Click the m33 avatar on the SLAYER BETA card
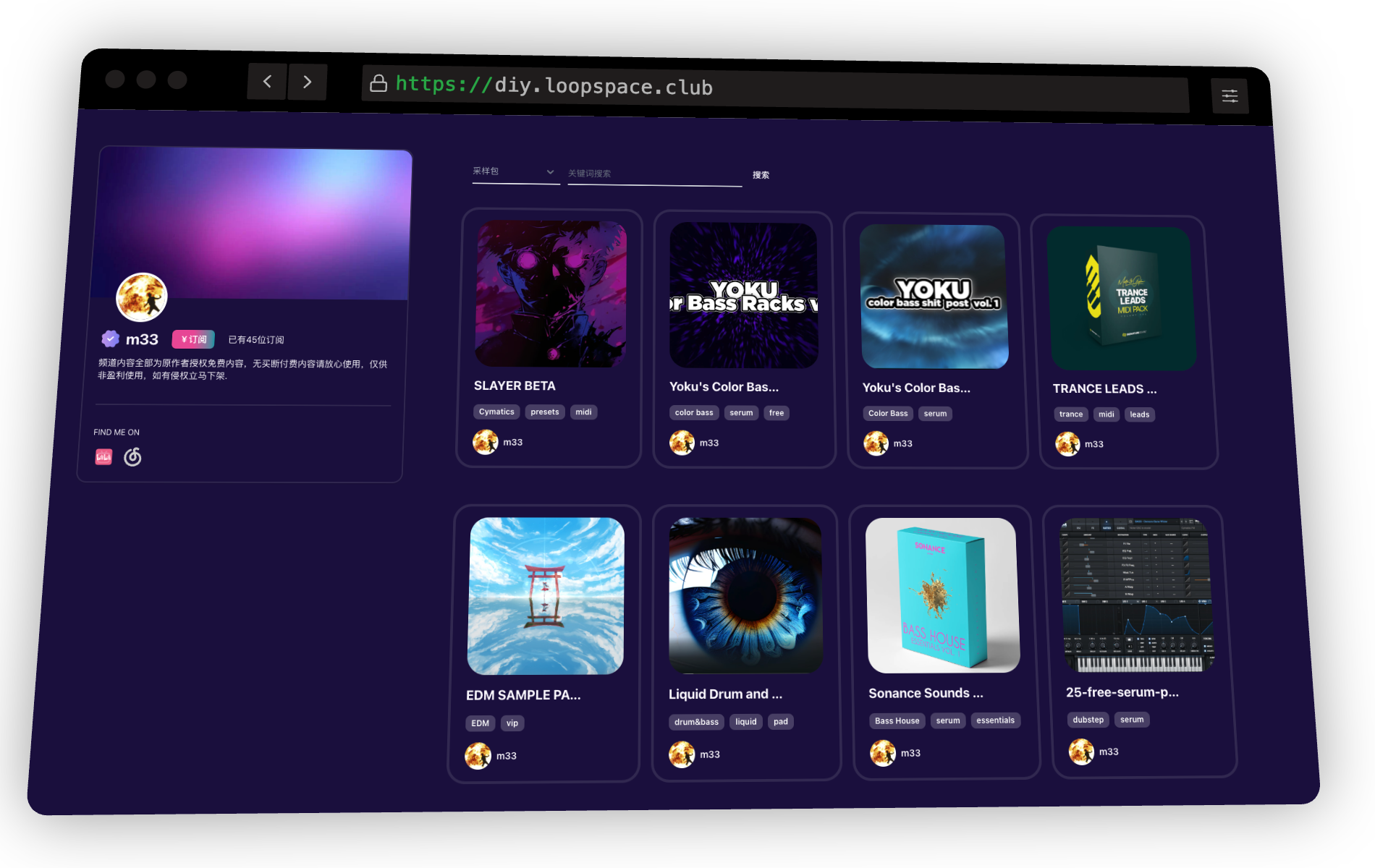Image resolution: width=1375 pixels, height=868 pixels. pos(487,441)
